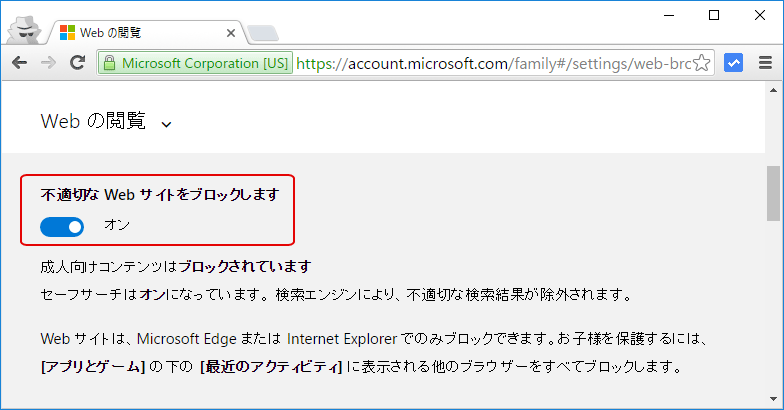Click the vertical scrollbar thumb
The width and height of the screenshot is (784, 410).
(774, 193)
